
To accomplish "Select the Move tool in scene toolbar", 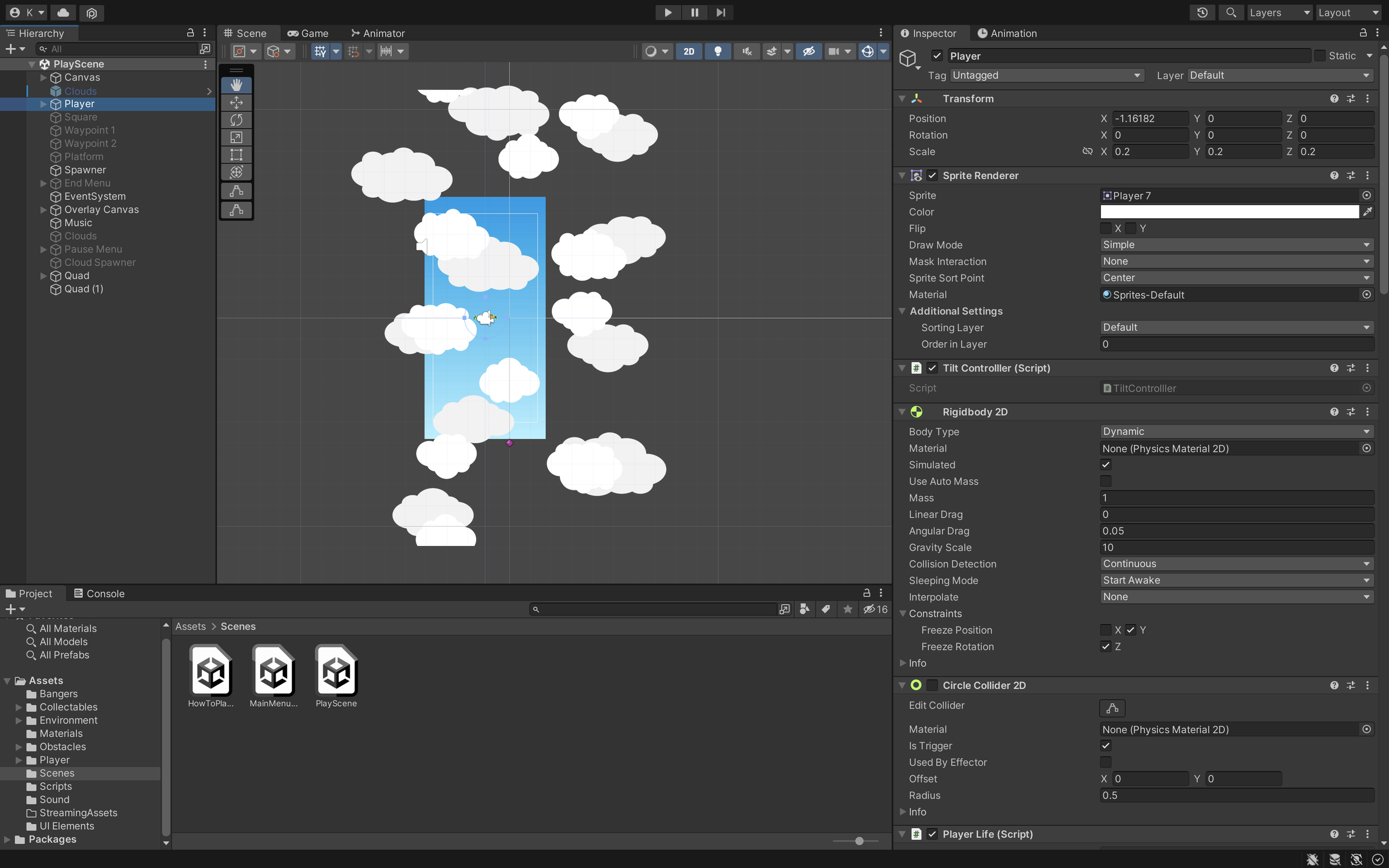I will click(x=236, y=102).
